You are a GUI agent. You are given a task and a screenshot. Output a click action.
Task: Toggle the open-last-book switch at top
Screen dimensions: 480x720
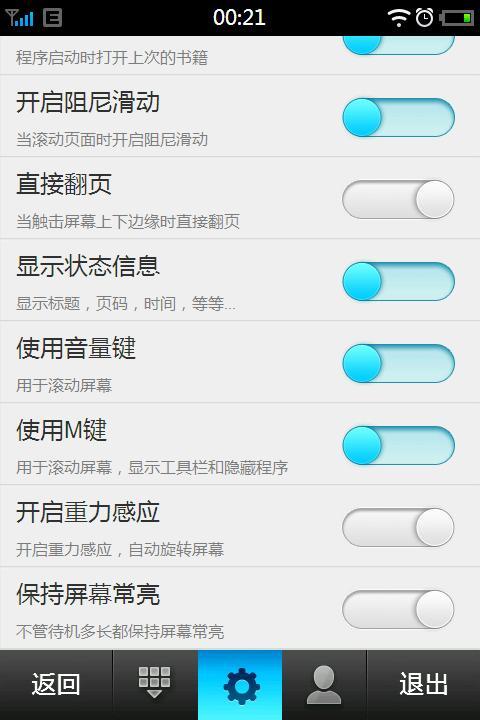tap(398, 45)
